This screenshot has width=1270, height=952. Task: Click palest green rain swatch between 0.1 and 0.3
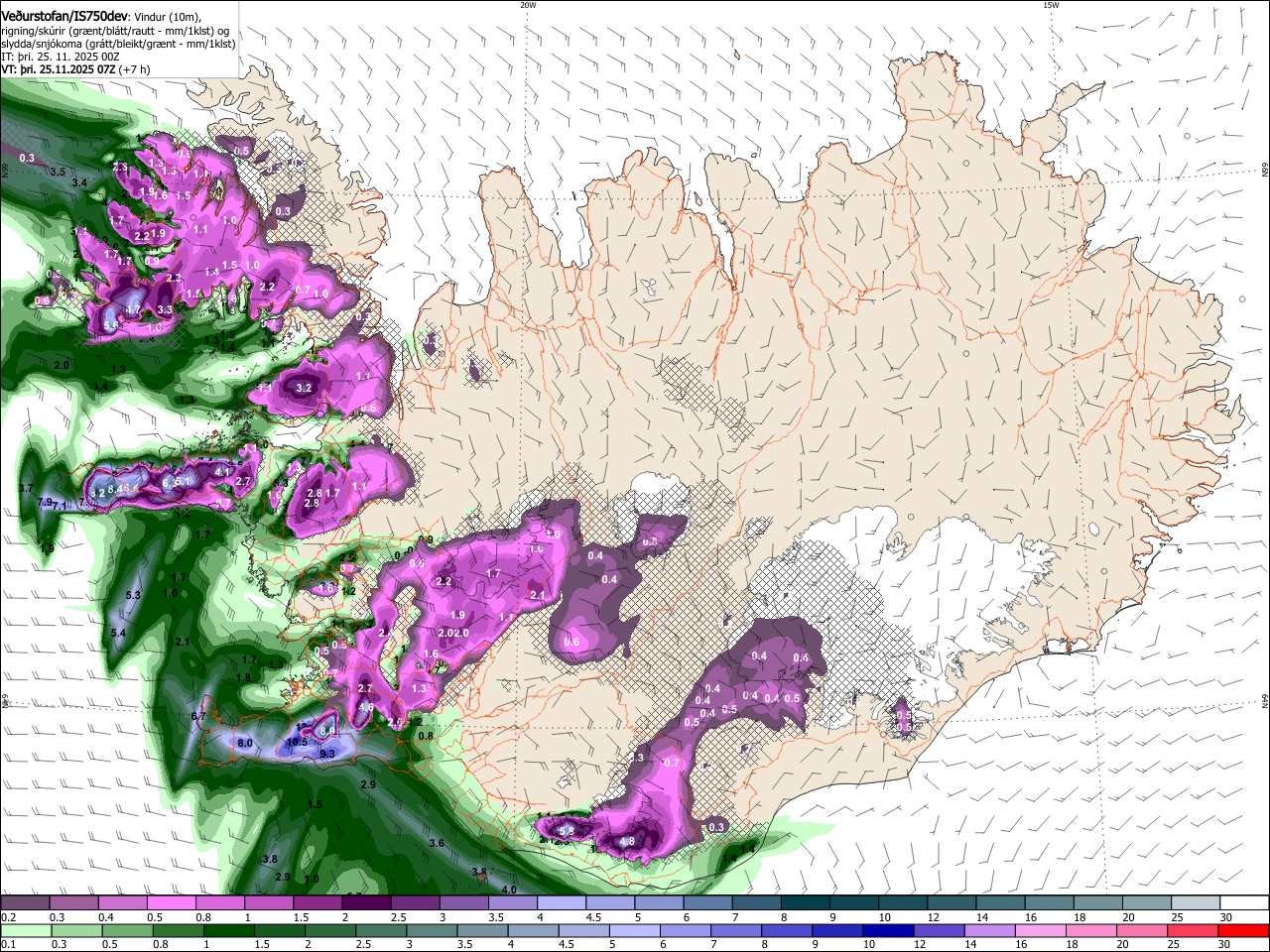point(26,930)
